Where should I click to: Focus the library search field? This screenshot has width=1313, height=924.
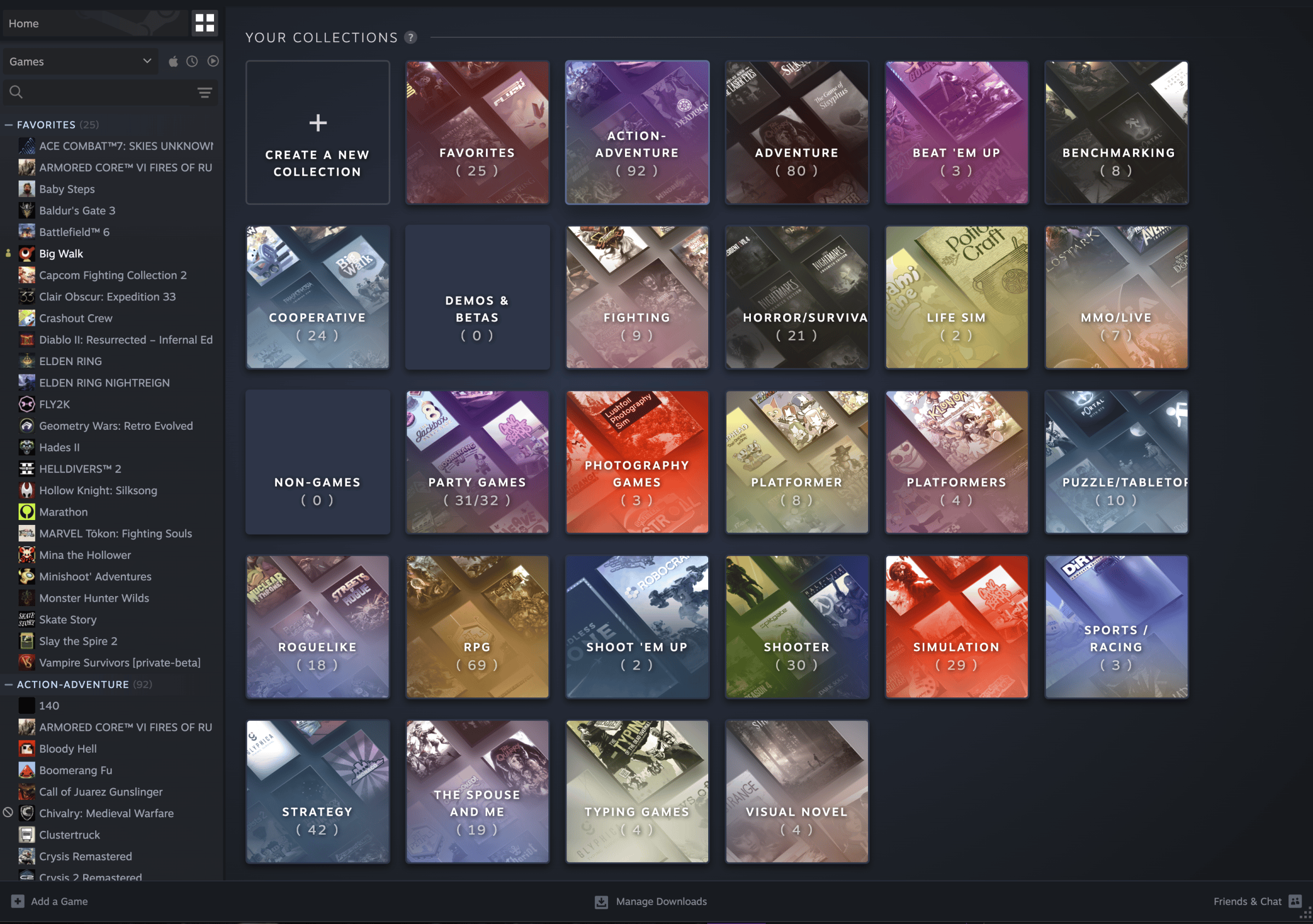pyautogui.click(x=112, y=92)
